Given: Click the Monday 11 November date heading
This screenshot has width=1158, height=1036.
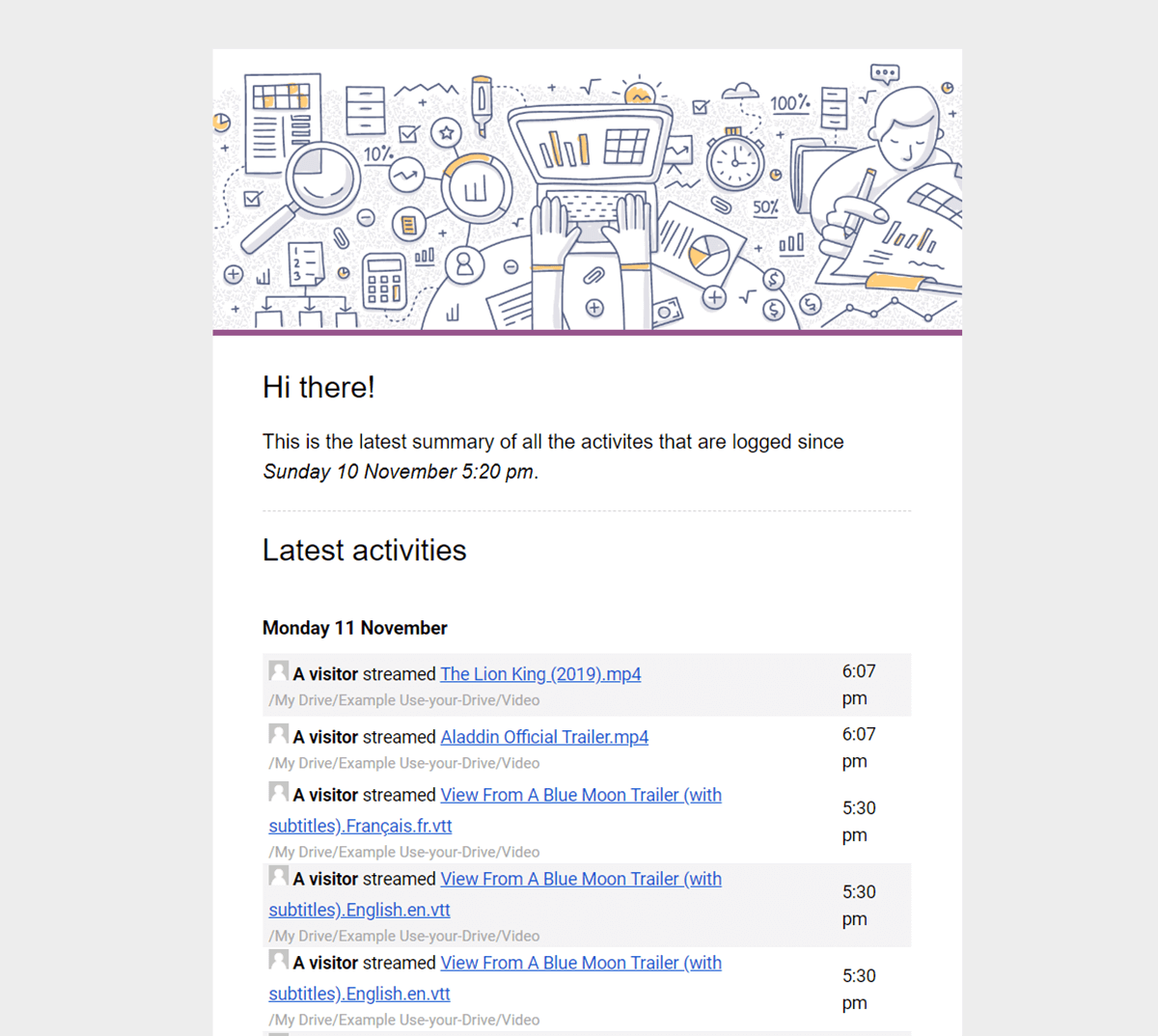Looking at the screenshot, I should click(x=354, y=628).
